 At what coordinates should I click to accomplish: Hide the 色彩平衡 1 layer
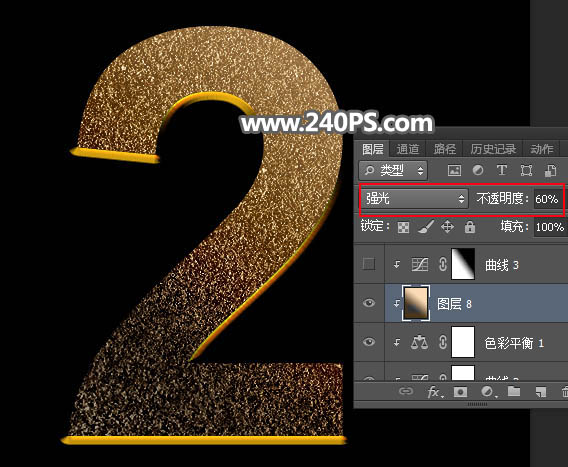(369, 342)
